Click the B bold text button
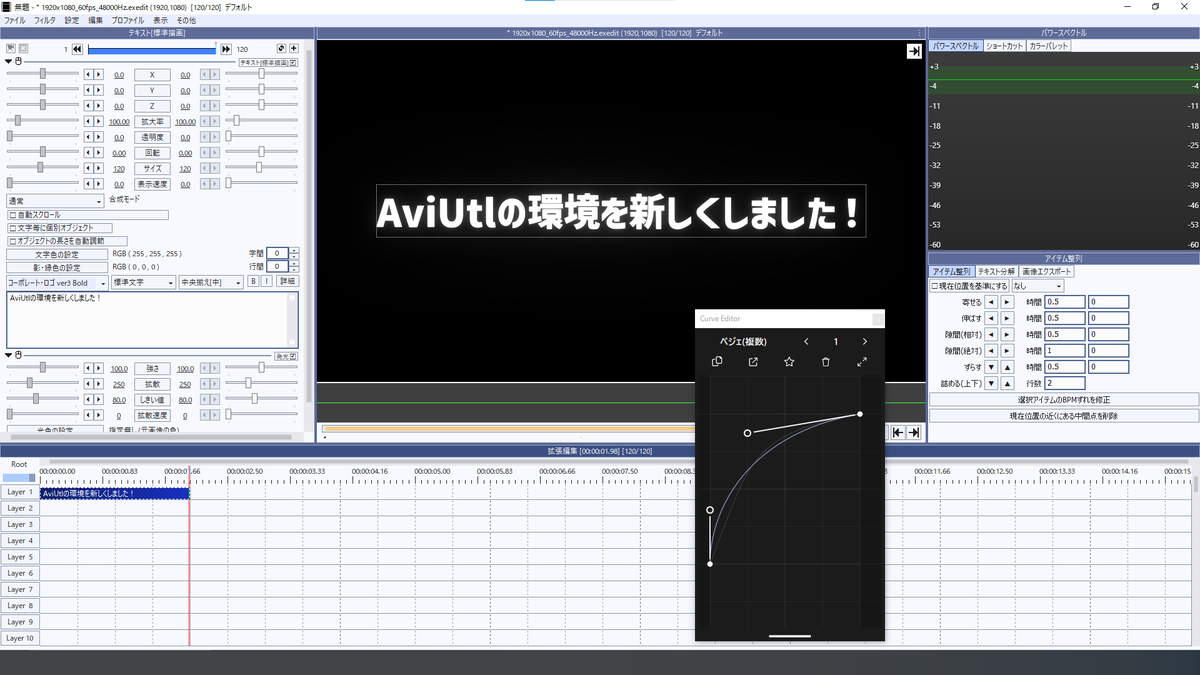1200x675 pixels. [253, 283]
